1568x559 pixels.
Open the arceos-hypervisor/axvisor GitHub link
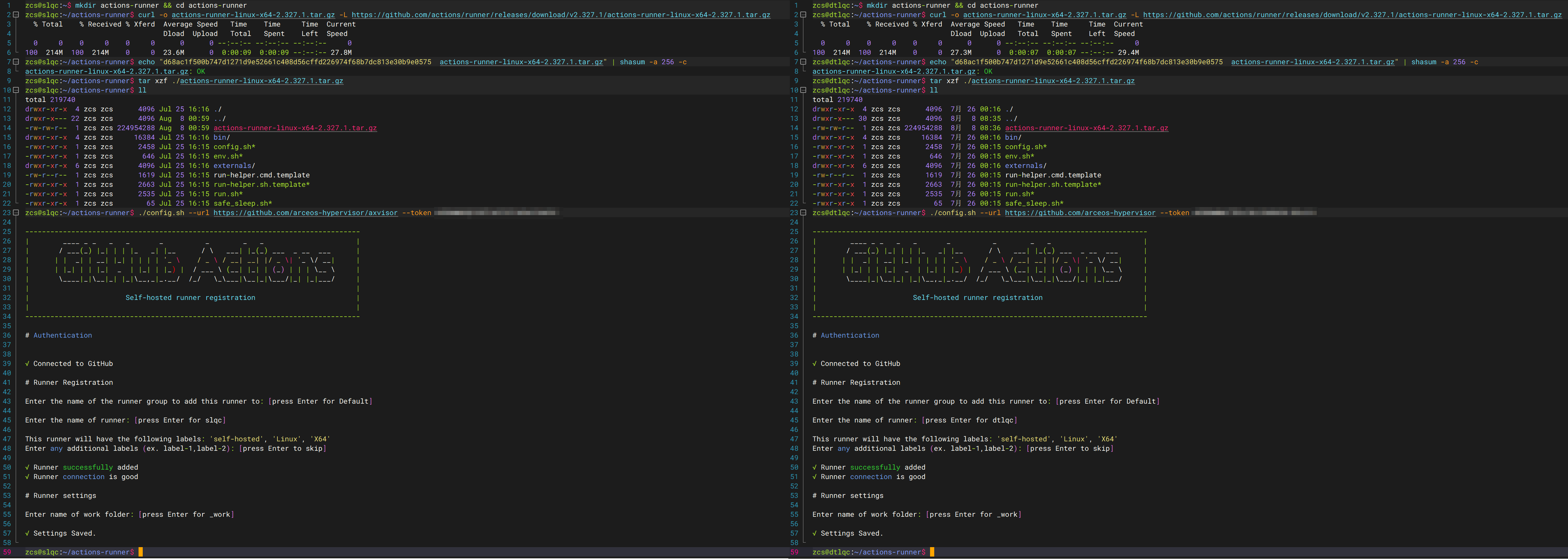pyautogui.click(x=305, y=213)
